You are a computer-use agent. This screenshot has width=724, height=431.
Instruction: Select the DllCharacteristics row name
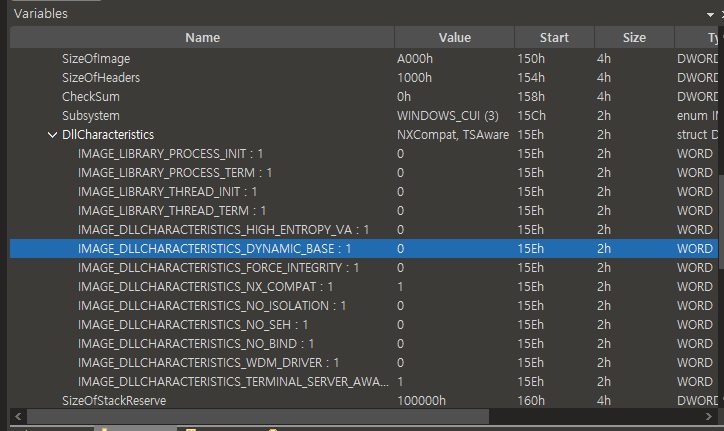tap(108, 135)
